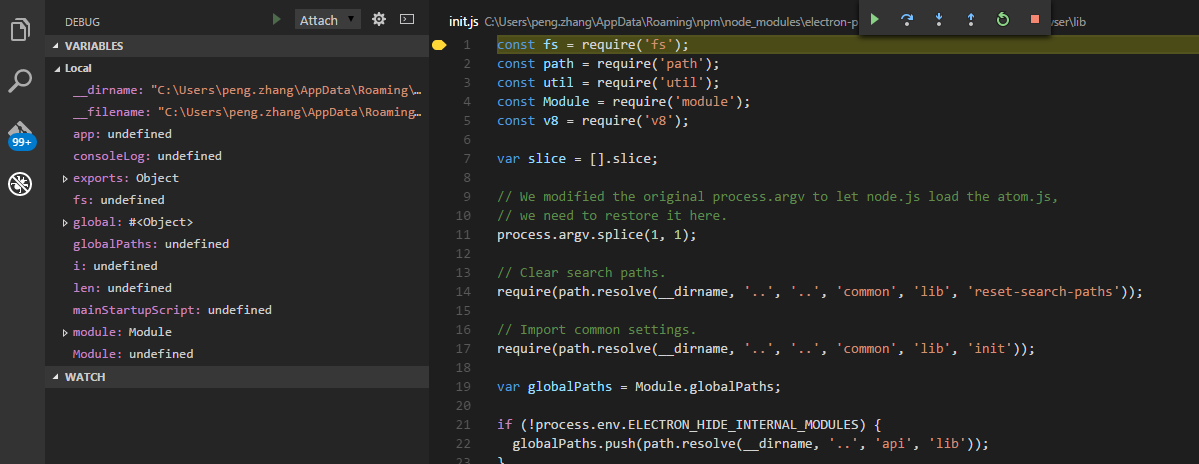Open the Git source control view
1199x464 pixels.
pos(21,134)
